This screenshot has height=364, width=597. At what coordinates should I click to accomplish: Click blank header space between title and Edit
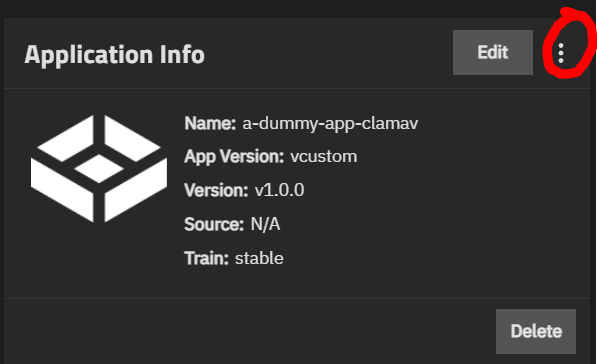[x=327, y=53]
